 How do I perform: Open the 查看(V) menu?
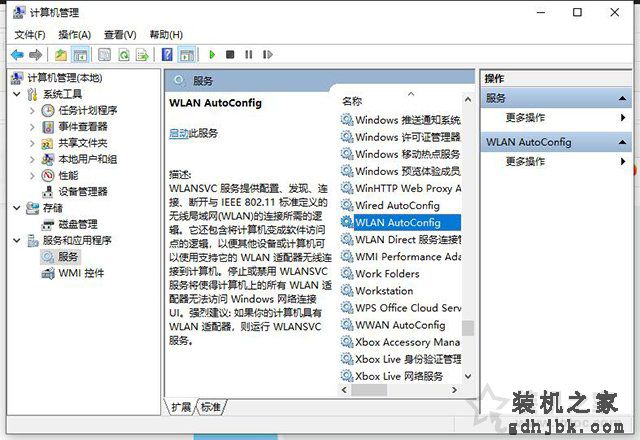120,35
